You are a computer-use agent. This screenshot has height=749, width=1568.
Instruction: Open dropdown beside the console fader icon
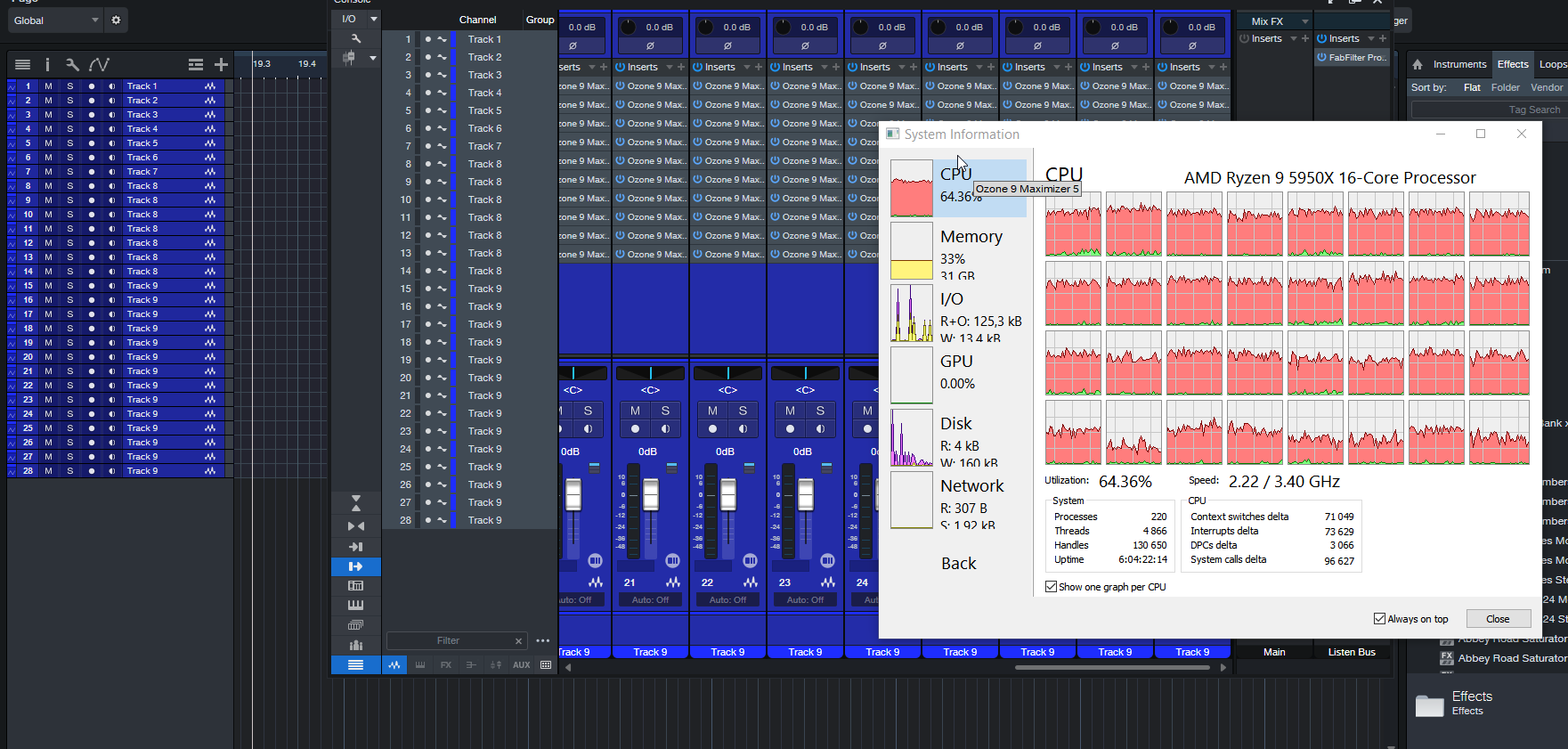pyautogui.click(x=373, y=58)
